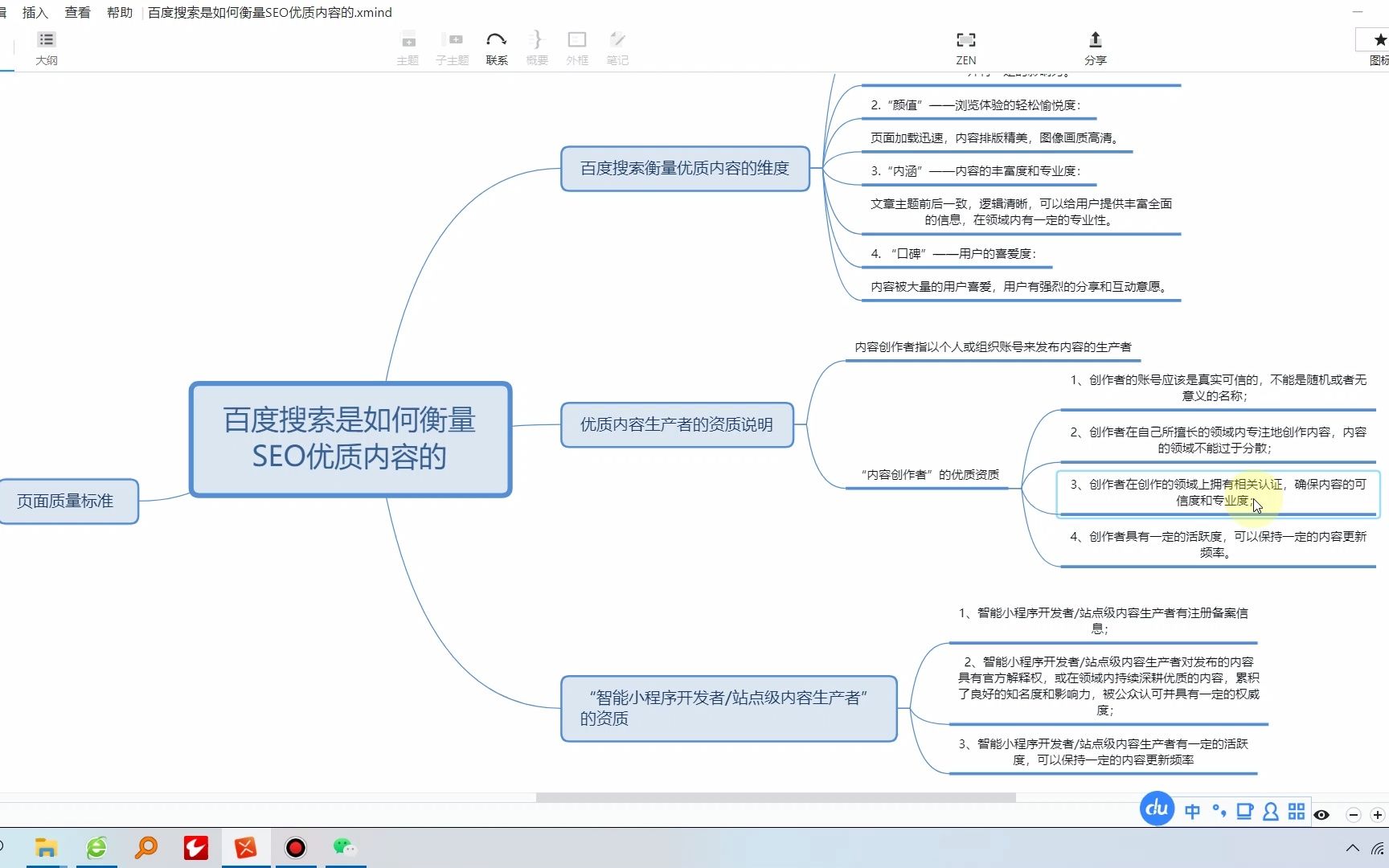This screenshot has width=1389, height=868.
Task: Open the input method user account icon
Action: point(1271,812)
